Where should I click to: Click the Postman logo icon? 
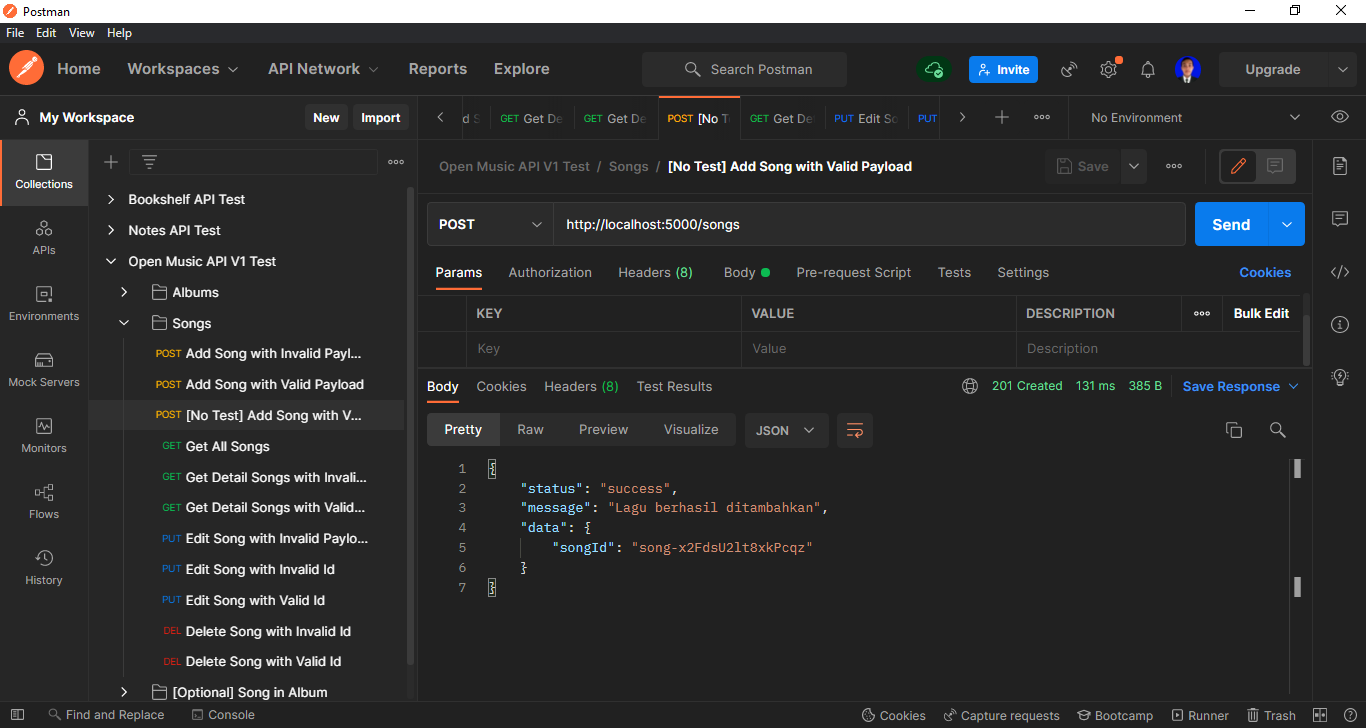[x=27, y=69]
